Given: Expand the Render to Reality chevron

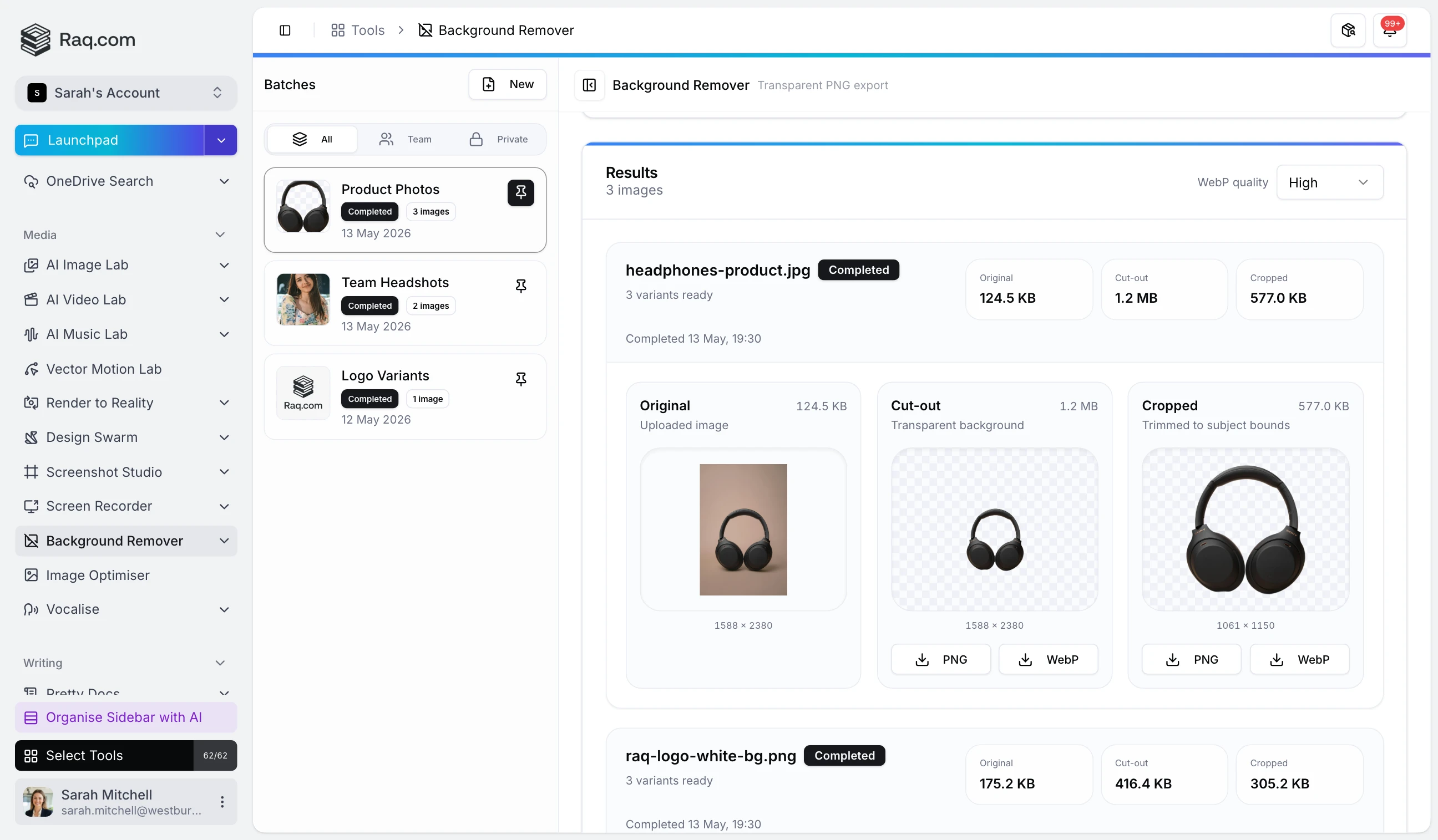Looking at the screenshot, I should [224, 403].
